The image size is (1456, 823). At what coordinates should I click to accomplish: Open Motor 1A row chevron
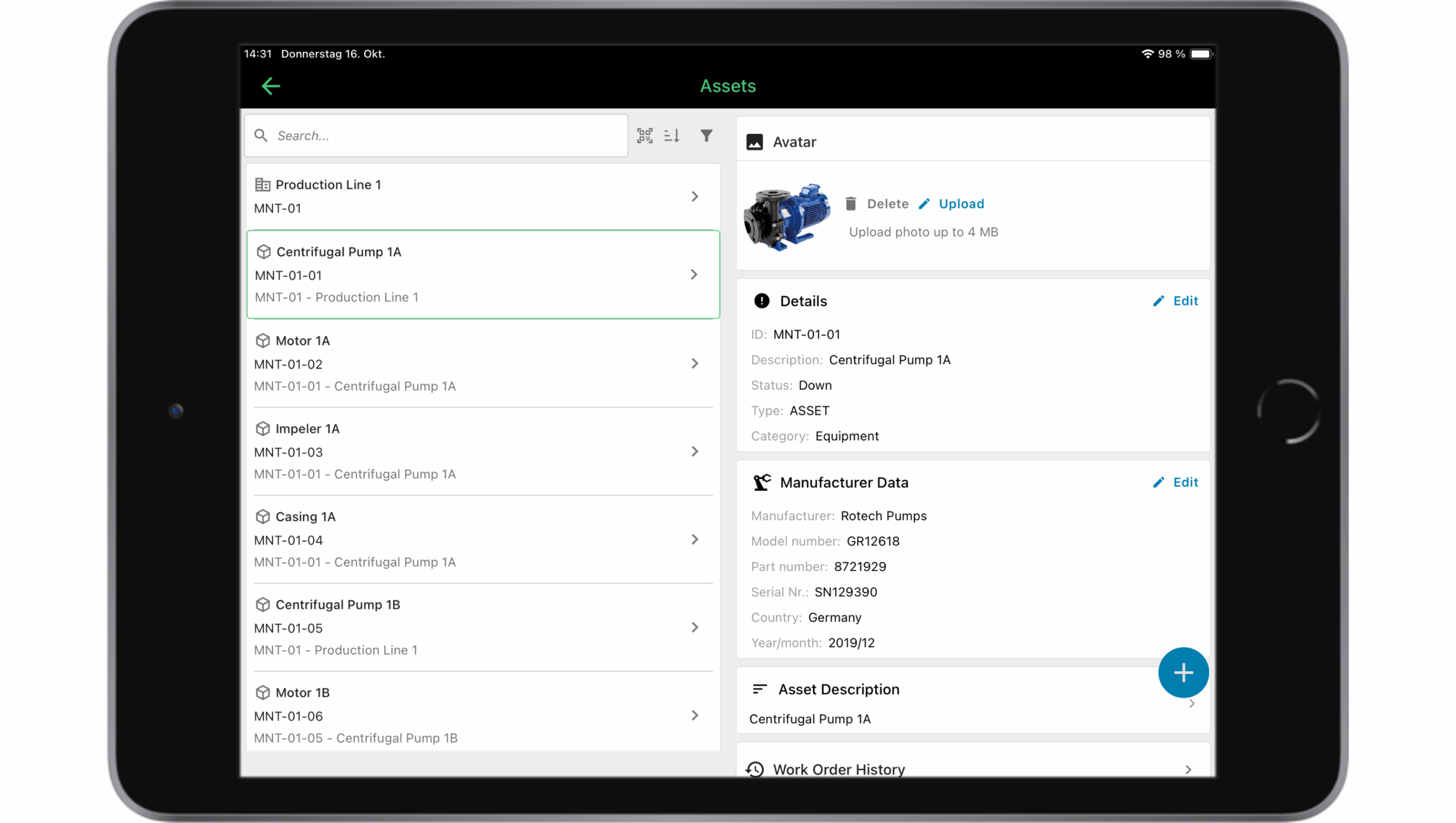pos(694,363)
